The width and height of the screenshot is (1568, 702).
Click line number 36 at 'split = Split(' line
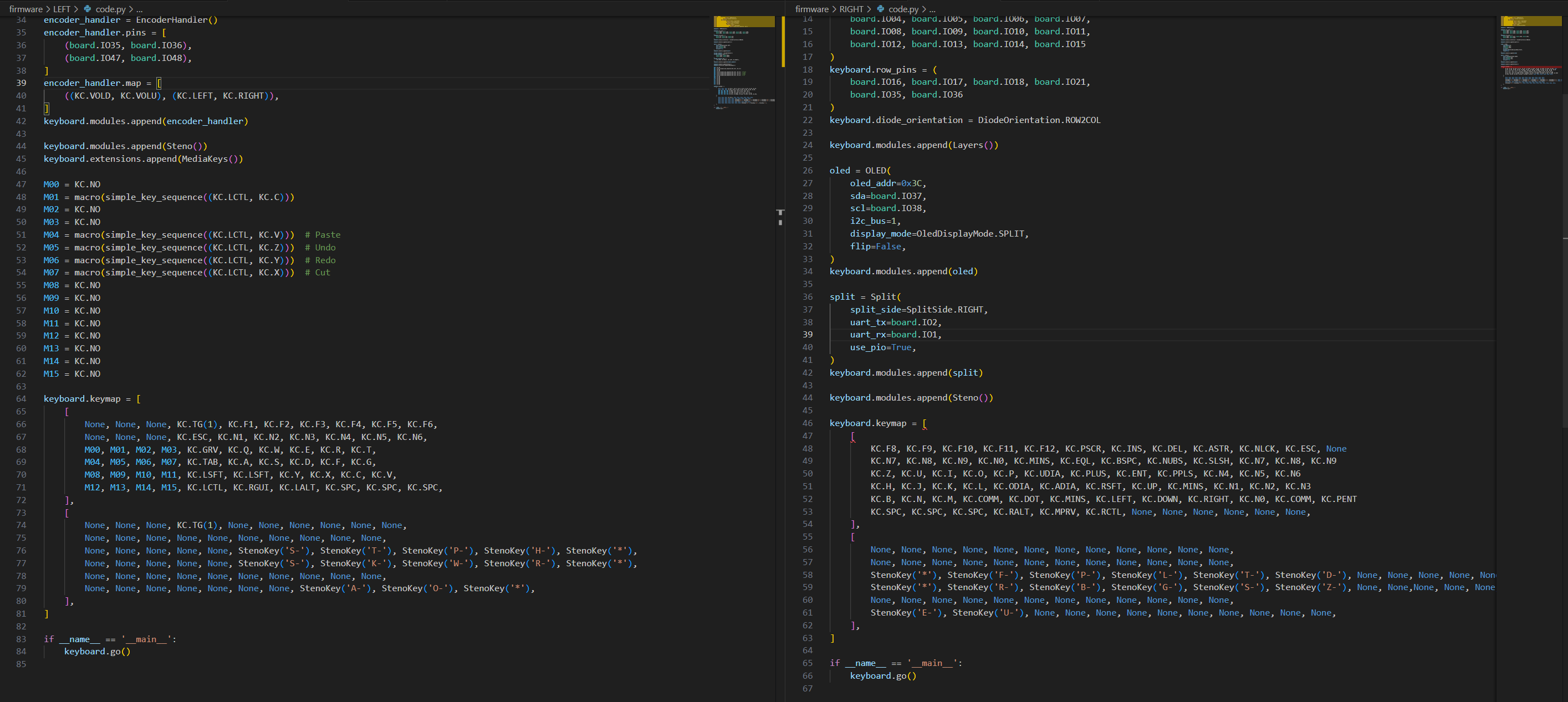click(x=807, y=297)
